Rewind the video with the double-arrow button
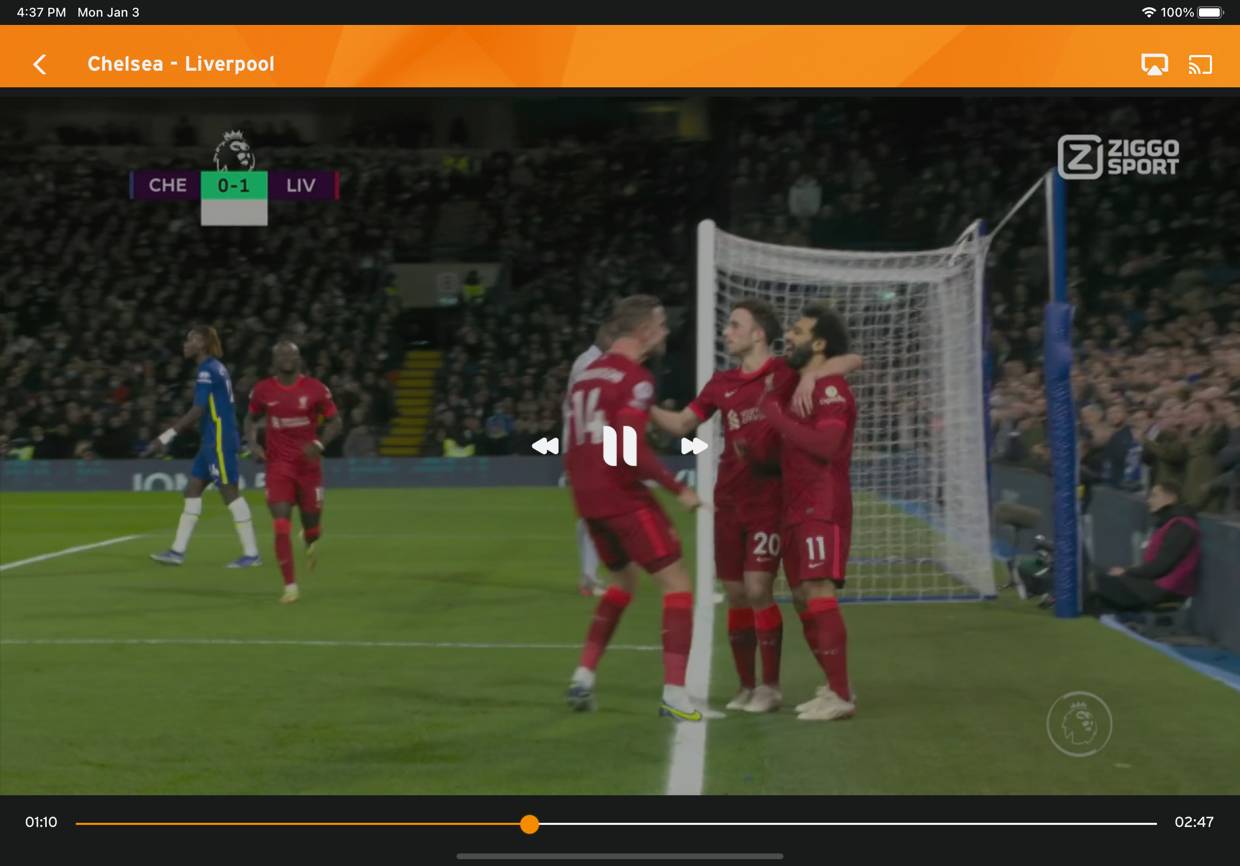 pos(545,446)
